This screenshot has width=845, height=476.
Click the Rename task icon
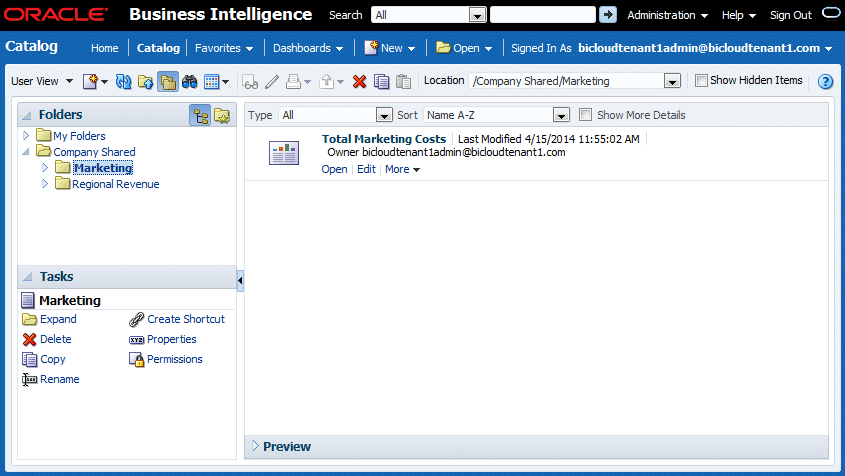(x=29, y=380)
